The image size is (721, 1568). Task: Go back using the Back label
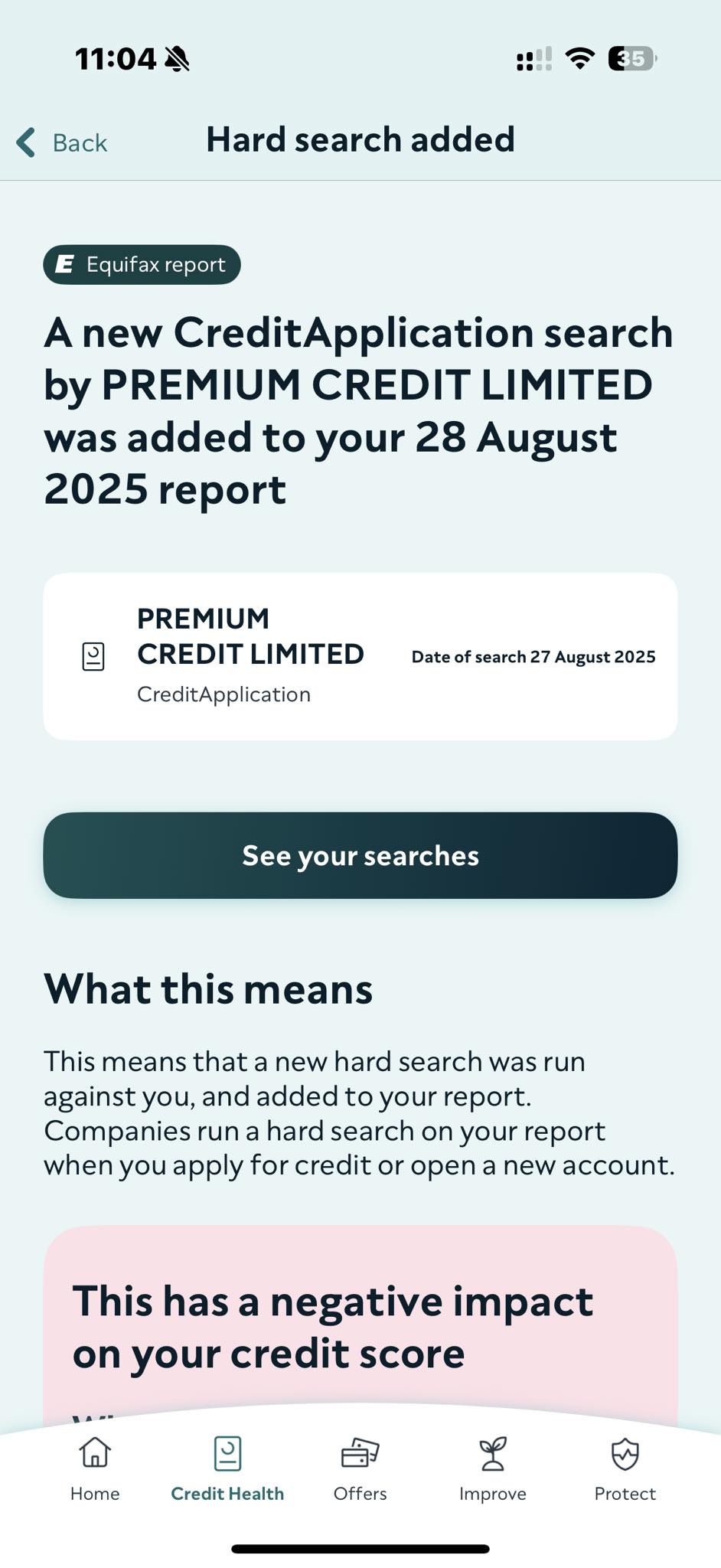tap(80, 143)
